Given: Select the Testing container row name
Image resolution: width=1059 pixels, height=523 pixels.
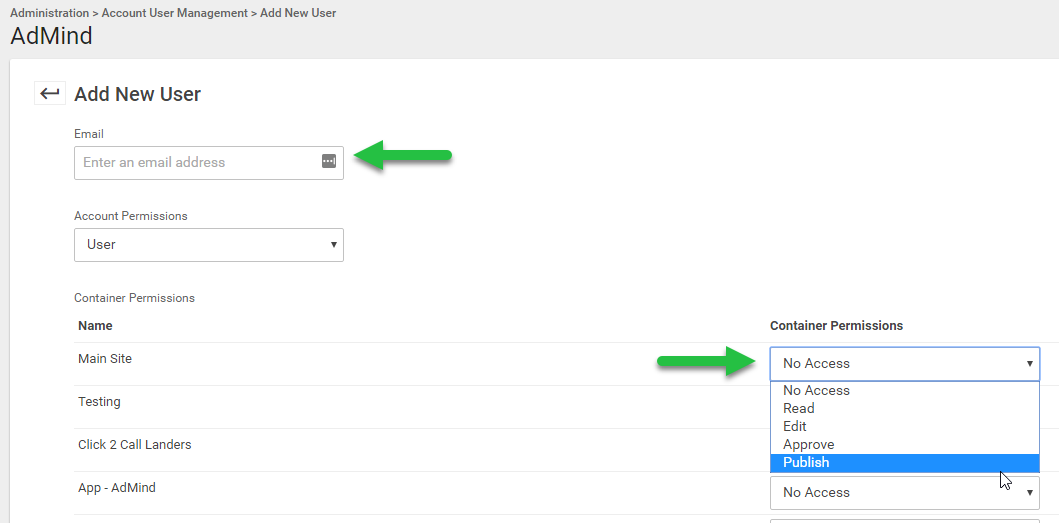Looking at the screenshot, I should click(99, 402).
